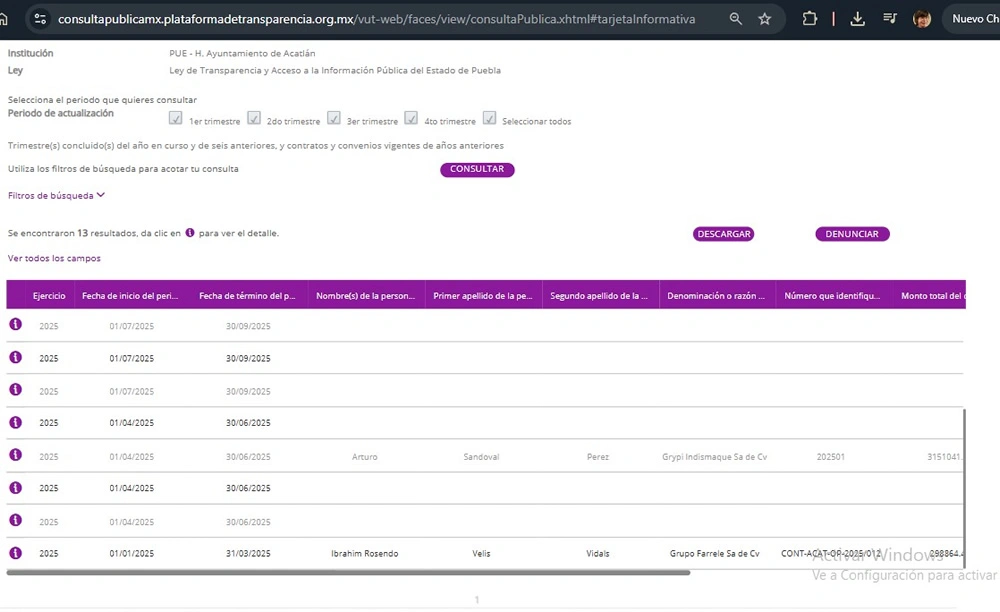Expand Filtros de búsqueda section
Image resolution: width=1000 pixels, height=612 pixels.
coord(56,196)
